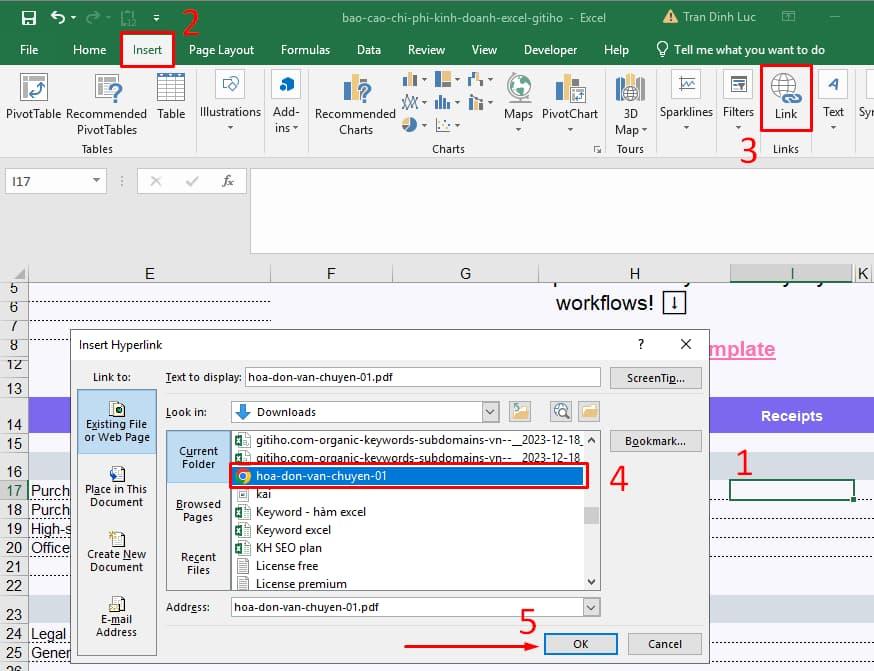
Task: Switch to the Insert ribbon tab
Action: pos(147,49)
